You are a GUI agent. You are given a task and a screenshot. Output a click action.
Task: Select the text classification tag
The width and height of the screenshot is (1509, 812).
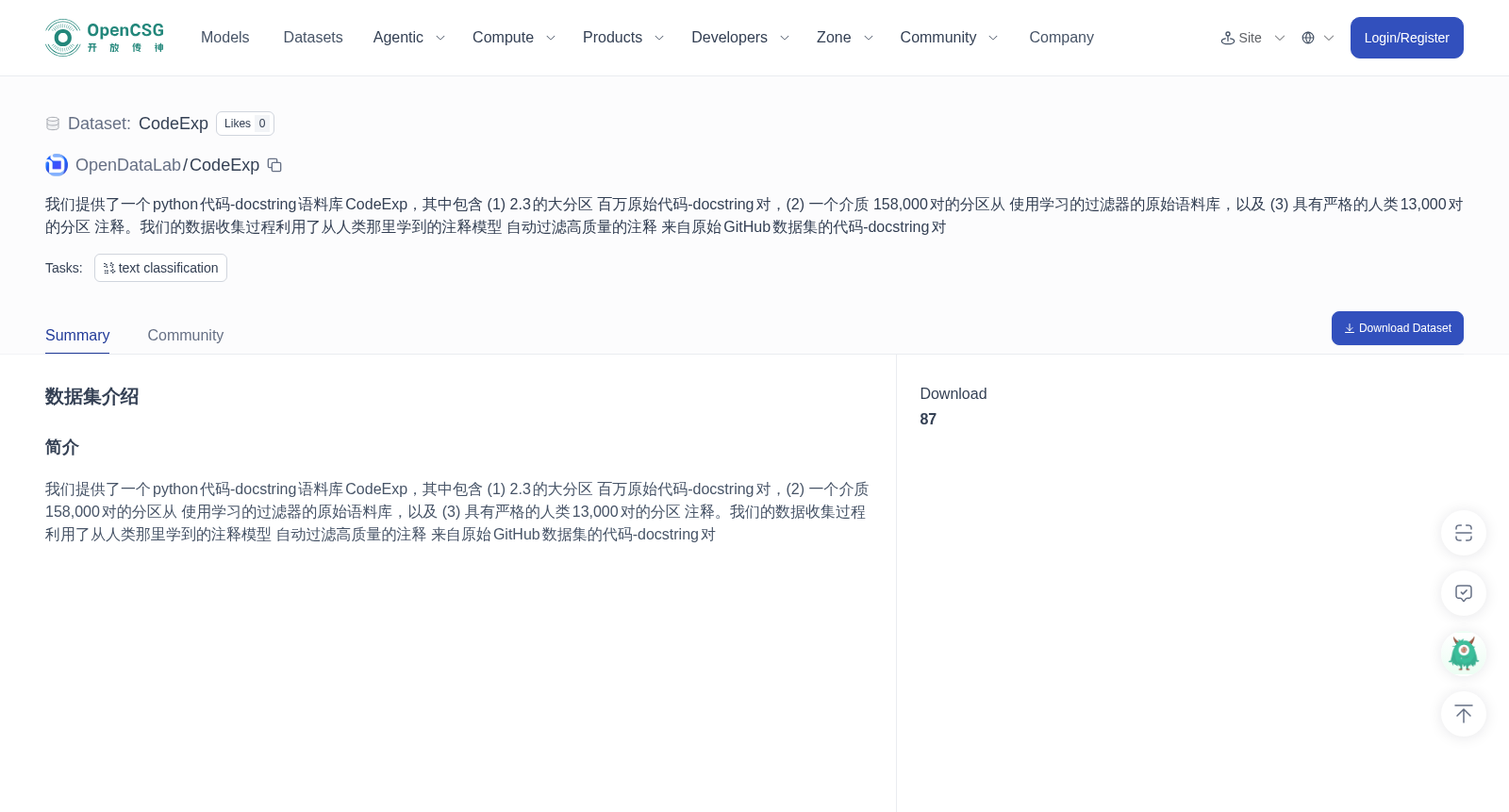pos(160,268)
